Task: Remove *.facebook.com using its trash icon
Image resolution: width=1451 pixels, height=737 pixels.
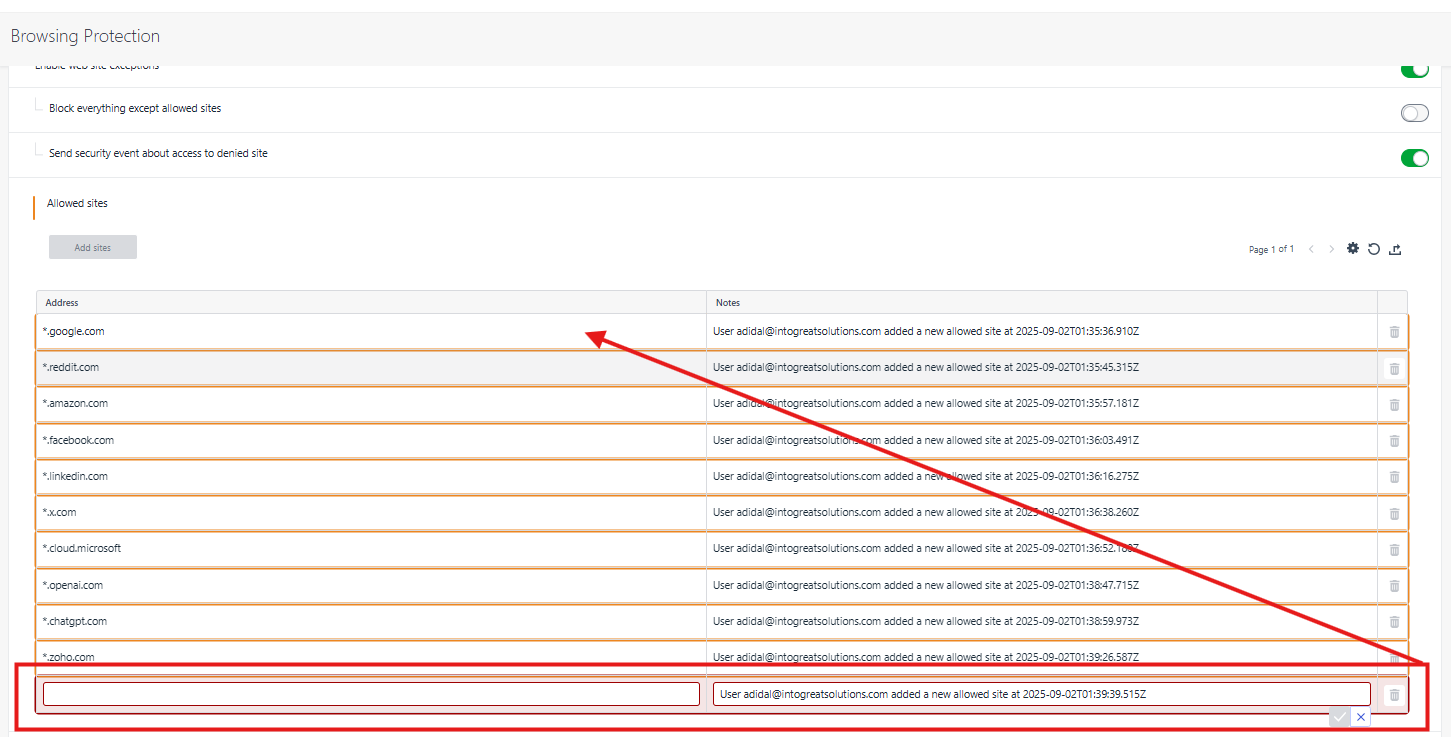Action: 1394,441
